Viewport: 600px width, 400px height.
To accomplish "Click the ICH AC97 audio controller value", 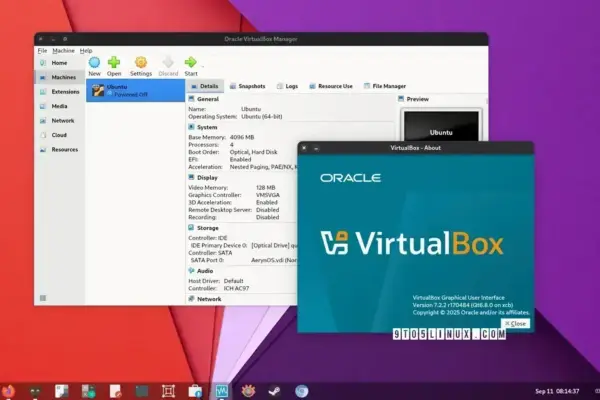I will coord(236,288).
